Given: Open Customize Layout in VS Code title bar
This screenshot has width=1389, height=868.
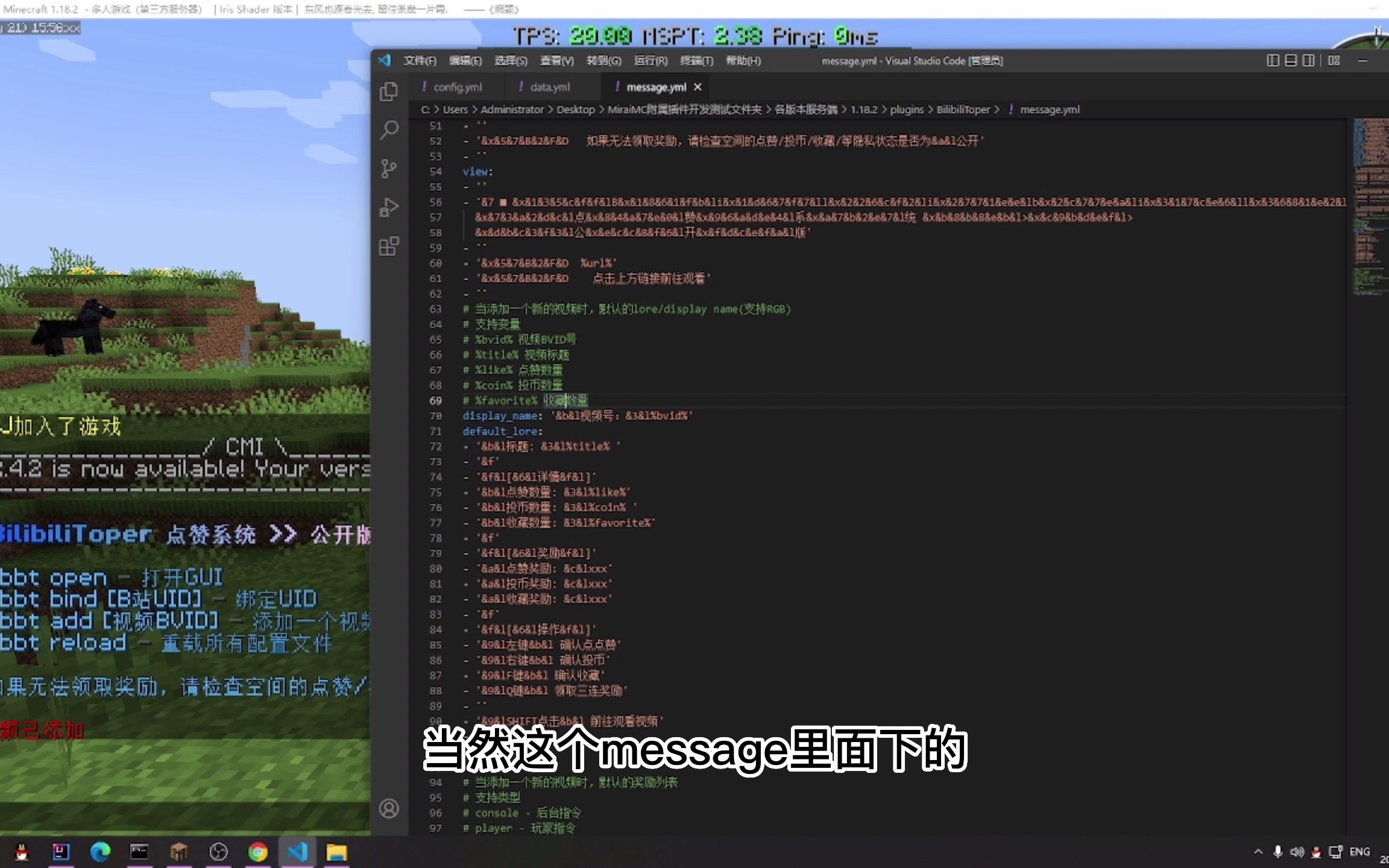Looking at the screenshot, I should tap(1334, 60).
